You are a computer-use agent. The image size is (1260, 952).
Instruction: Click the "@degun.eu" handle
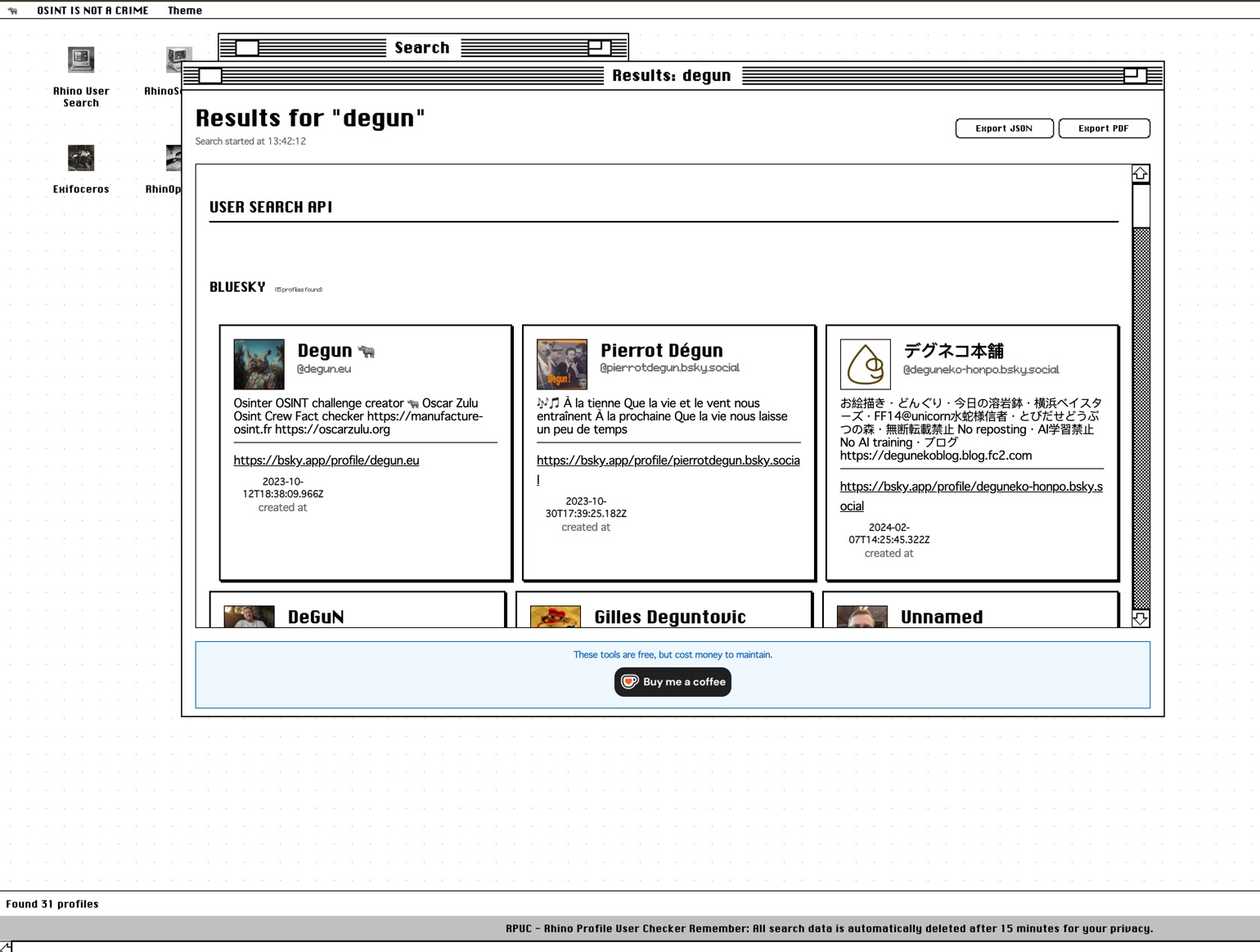(x=324, y=369)
